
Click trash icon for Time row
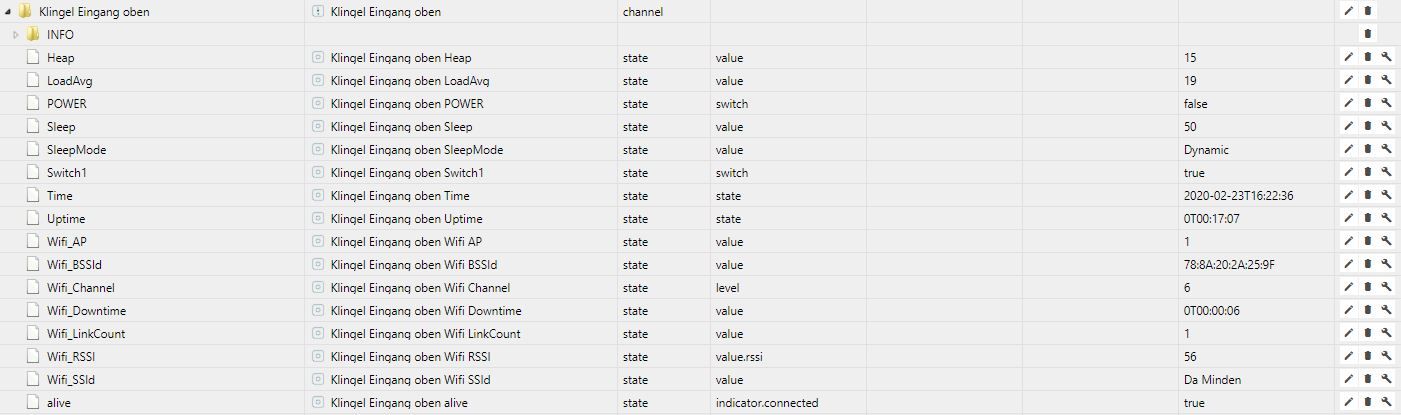click(1368, 195)
